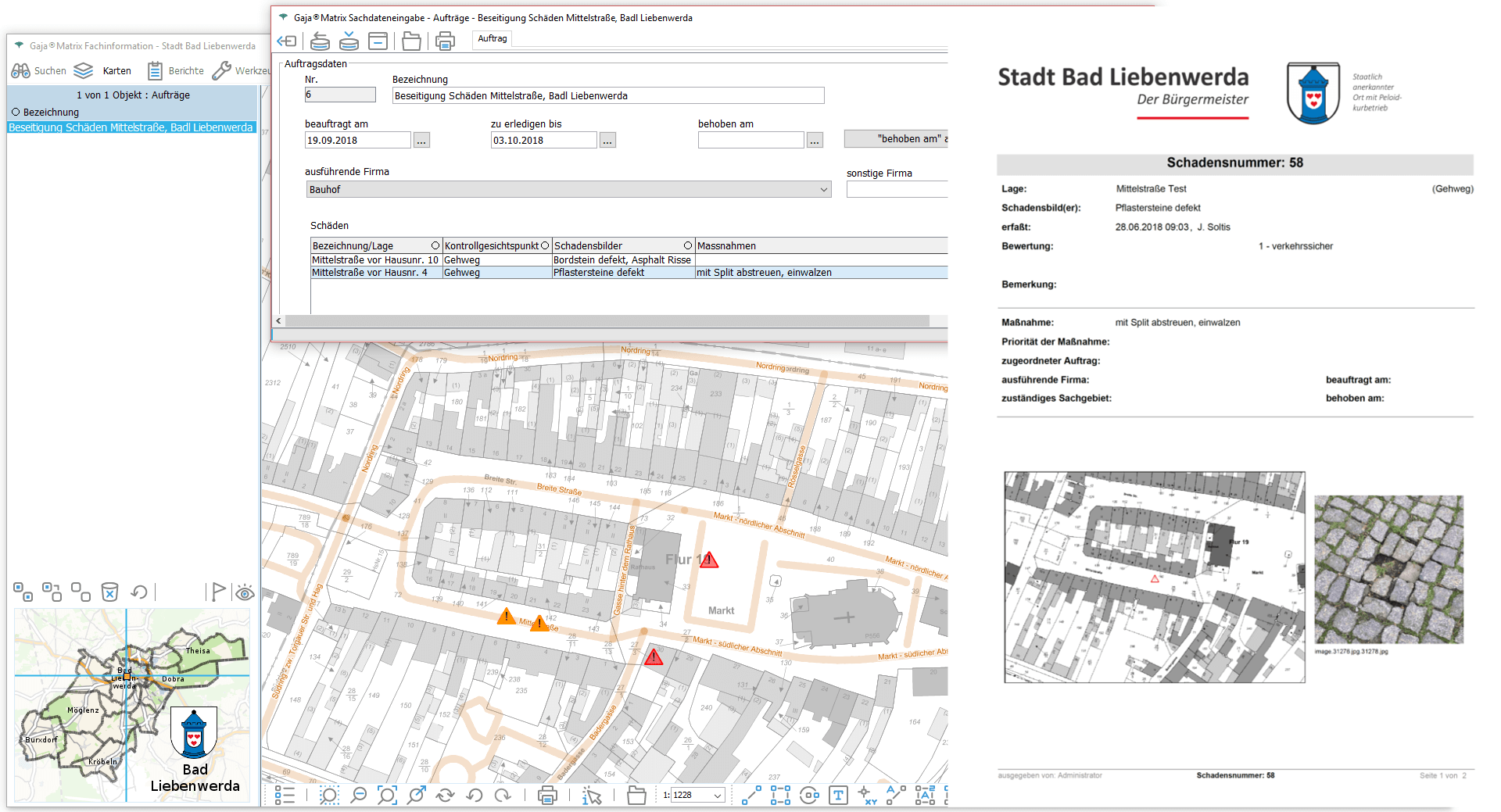Open the Karten menu
Viewport: 1501px width, 812px height.
coord(104,70)
